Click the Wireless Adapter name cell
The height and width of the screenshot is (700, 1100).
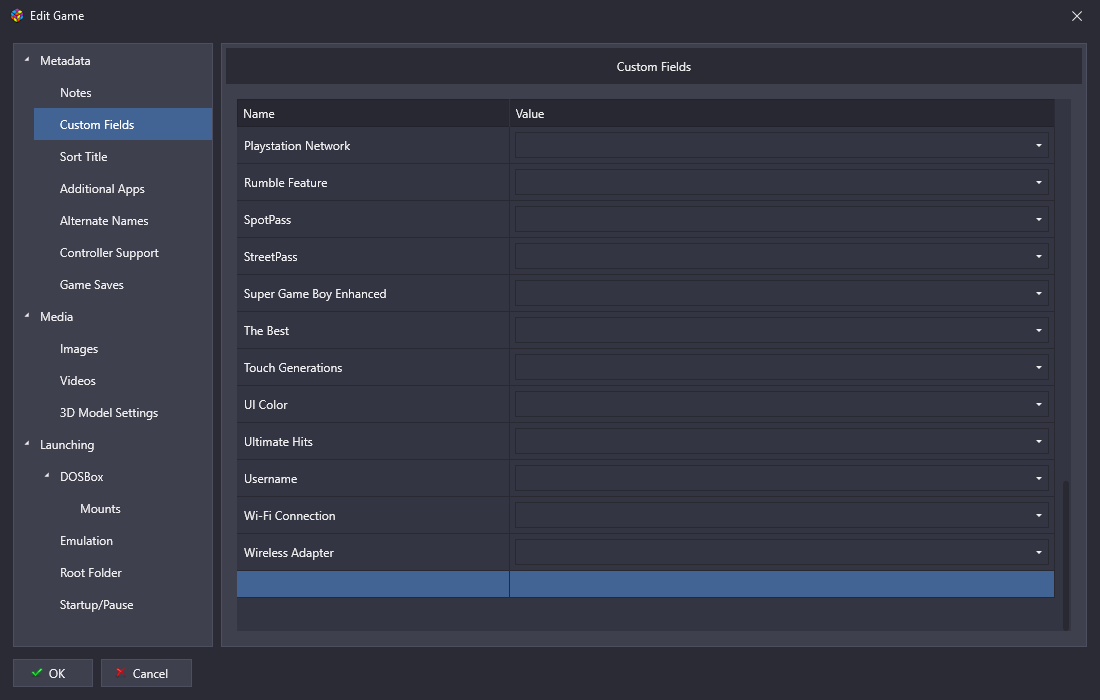pos(373,552)
